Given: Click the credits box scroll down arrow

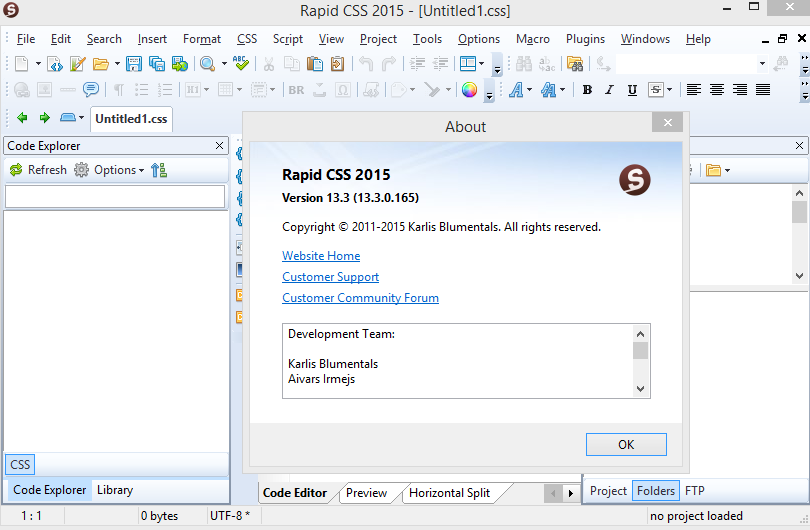Looking at the screenshot, I should click(x=641, y=389).
